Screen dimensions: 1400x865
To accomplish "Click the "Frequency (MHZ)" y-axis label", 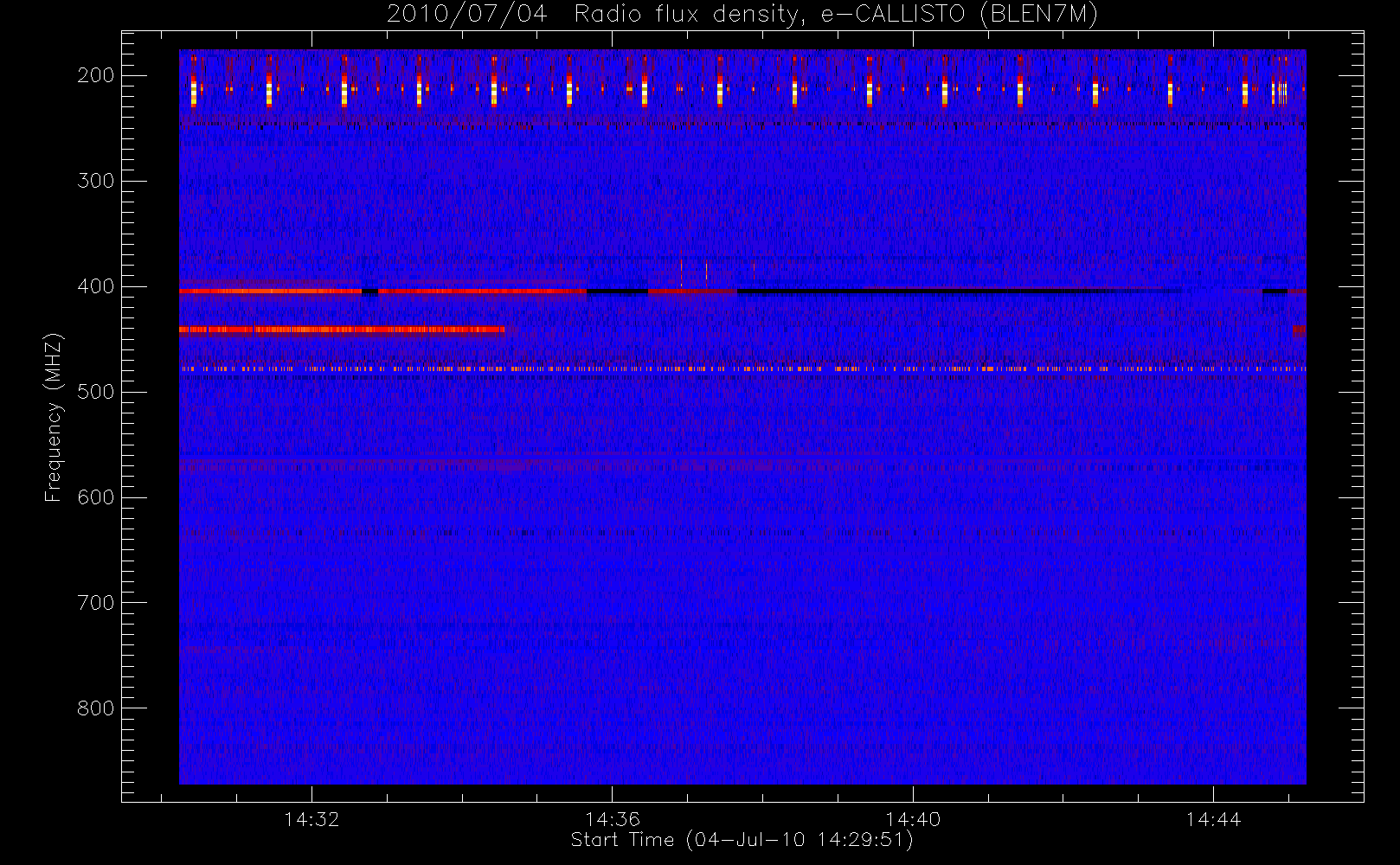I will [x=54, y=417].
